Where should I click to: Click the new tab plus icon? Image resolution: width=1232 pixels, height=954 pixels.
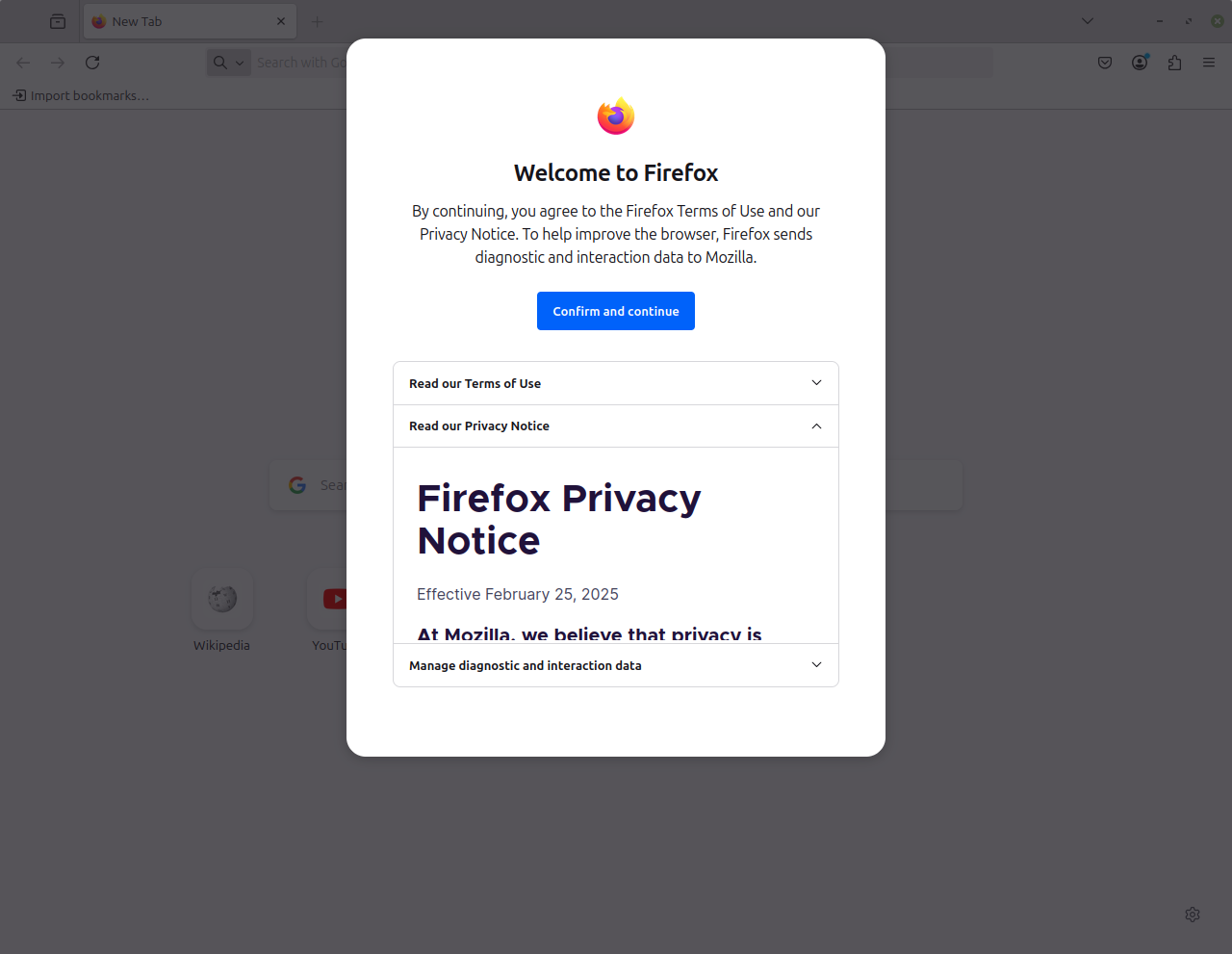[318, 21]
